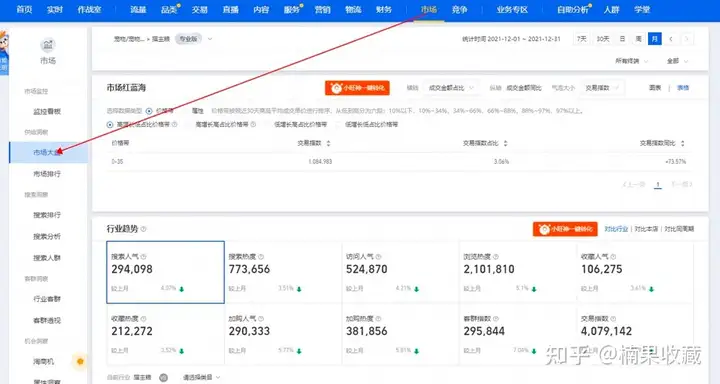Screen dimensions: 720x384
Task: Switch 市场红蓝海 view to 图表
Action: [x=655, y=88]
